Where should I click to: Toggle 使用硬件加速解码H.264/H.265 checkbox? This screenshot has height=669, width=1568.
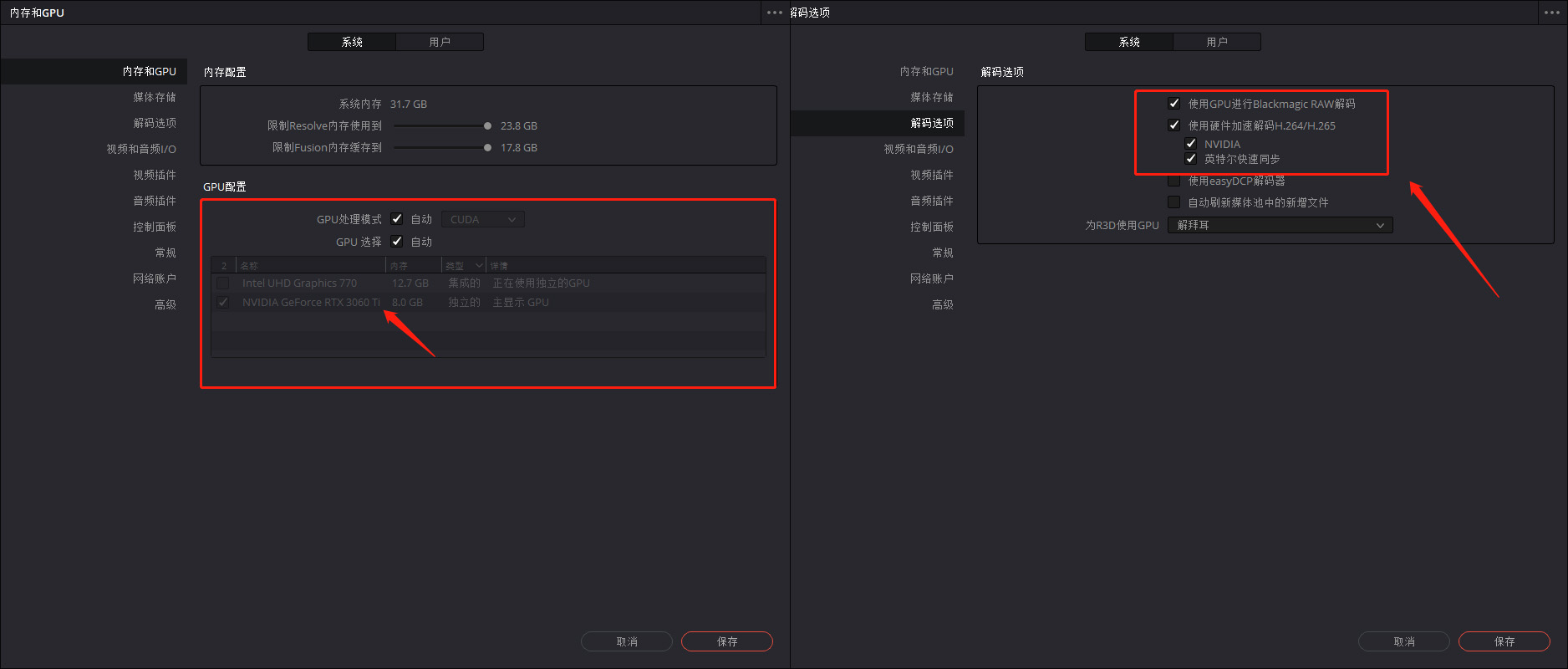tap(1174, 125)
